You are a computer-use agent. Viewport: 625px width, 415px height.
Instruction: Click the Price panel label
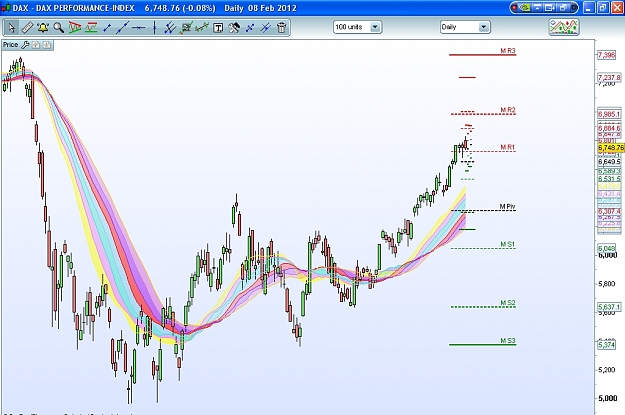pyautogui.click(x=10, y=45)
